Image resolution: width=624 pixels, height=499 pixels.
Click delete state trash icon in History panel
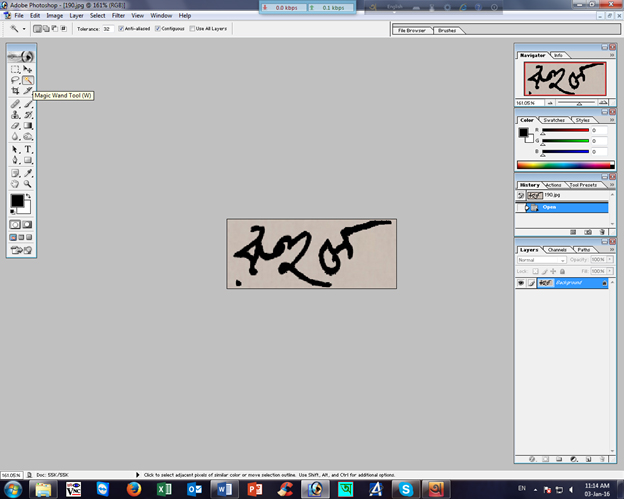(x=602, y=232)
